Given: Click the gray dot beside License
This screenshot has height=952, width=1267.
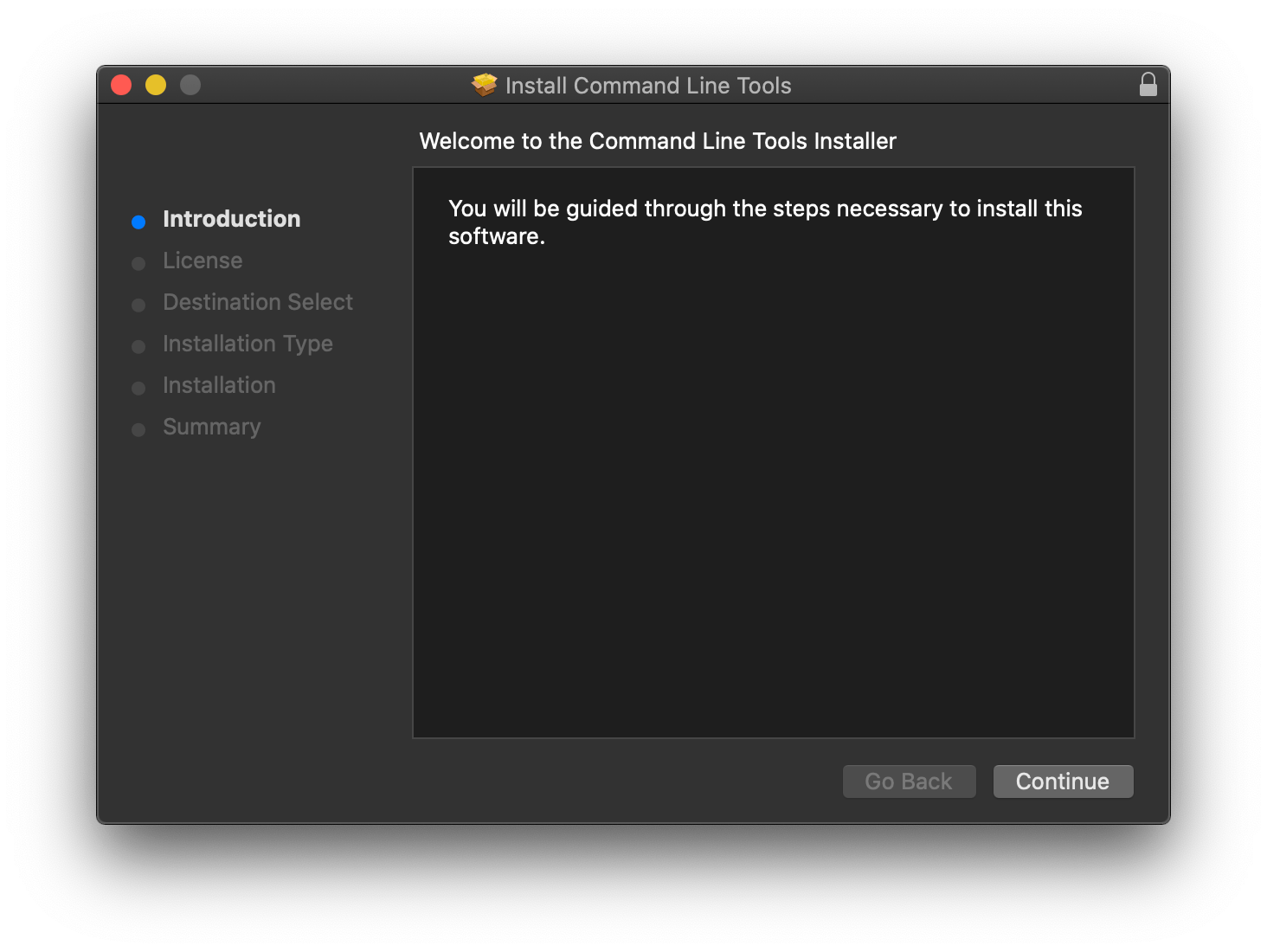Looking at the screenshot, I should pos(138,263).
